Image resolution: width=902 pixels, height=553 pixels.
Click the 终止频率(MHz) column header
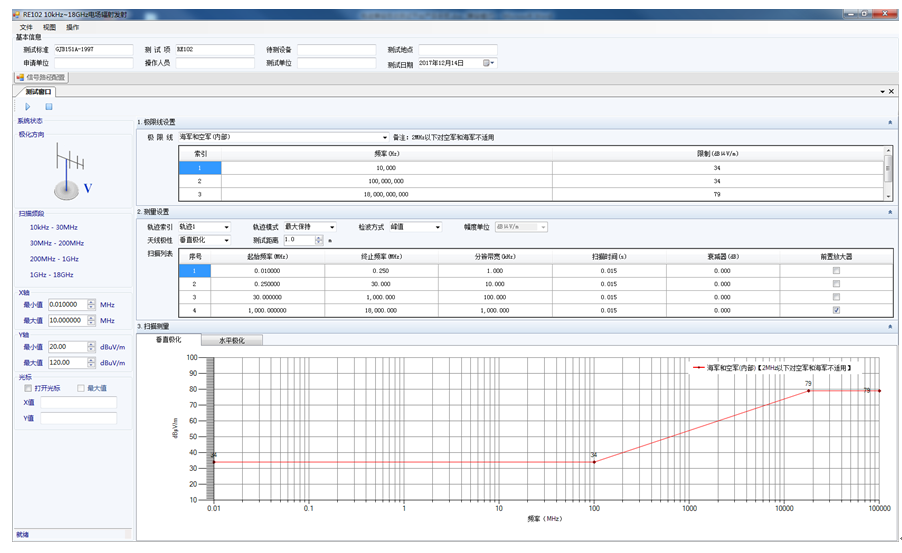(x=381, y=257)
